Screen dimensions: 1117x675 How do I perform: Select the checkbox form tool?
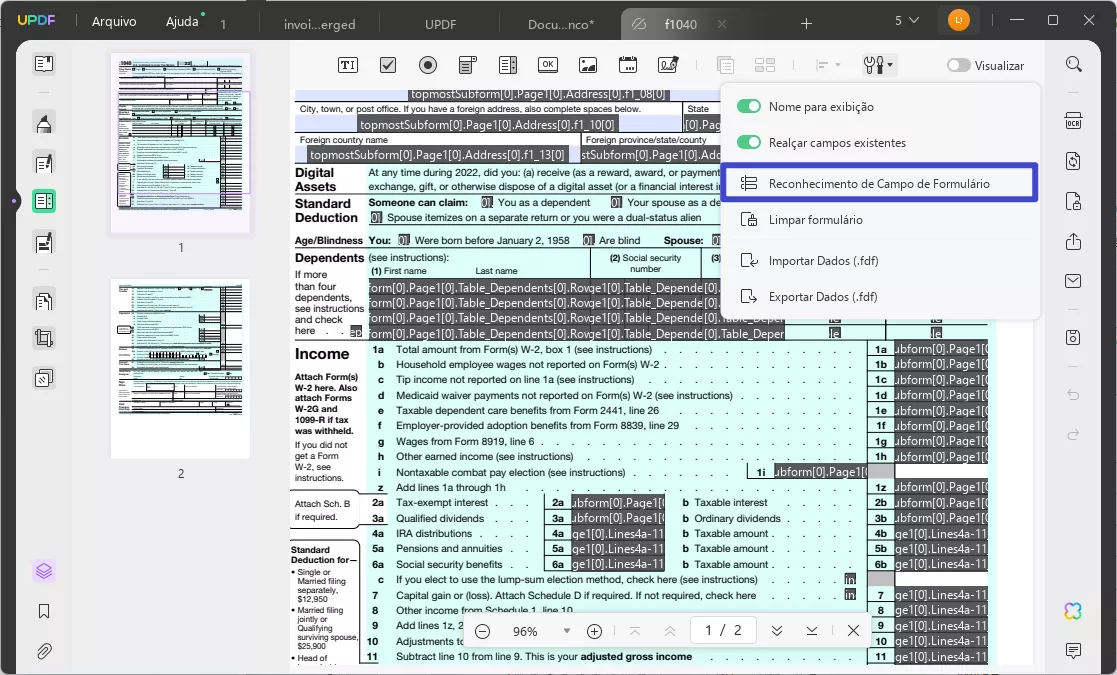388,65
